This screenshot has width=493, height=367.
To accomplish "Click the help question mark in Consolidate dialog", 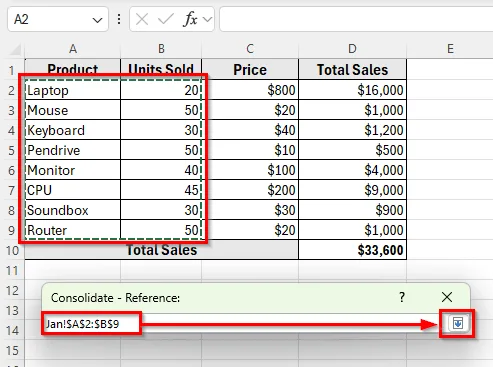I will click(x=402, y=297).
